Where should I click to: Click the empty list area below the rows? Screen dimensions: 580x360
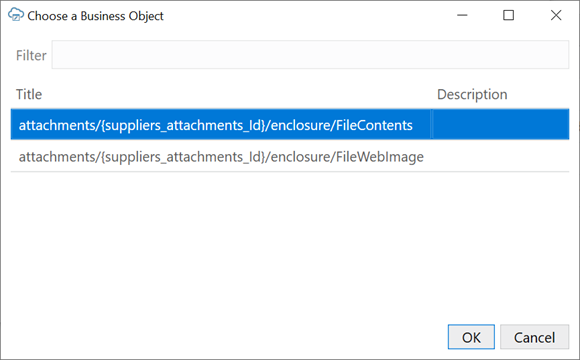pos(290,244)
